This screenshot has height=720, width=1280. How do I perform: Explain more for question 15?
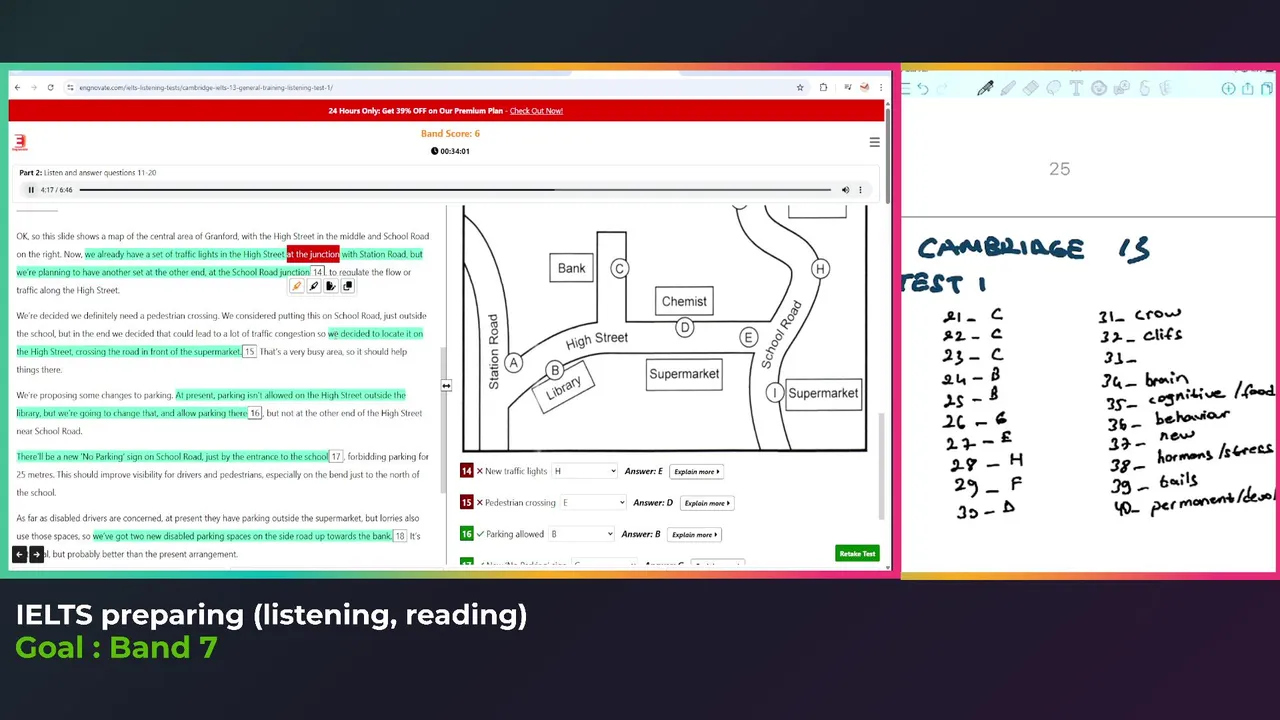click(707, 503)
